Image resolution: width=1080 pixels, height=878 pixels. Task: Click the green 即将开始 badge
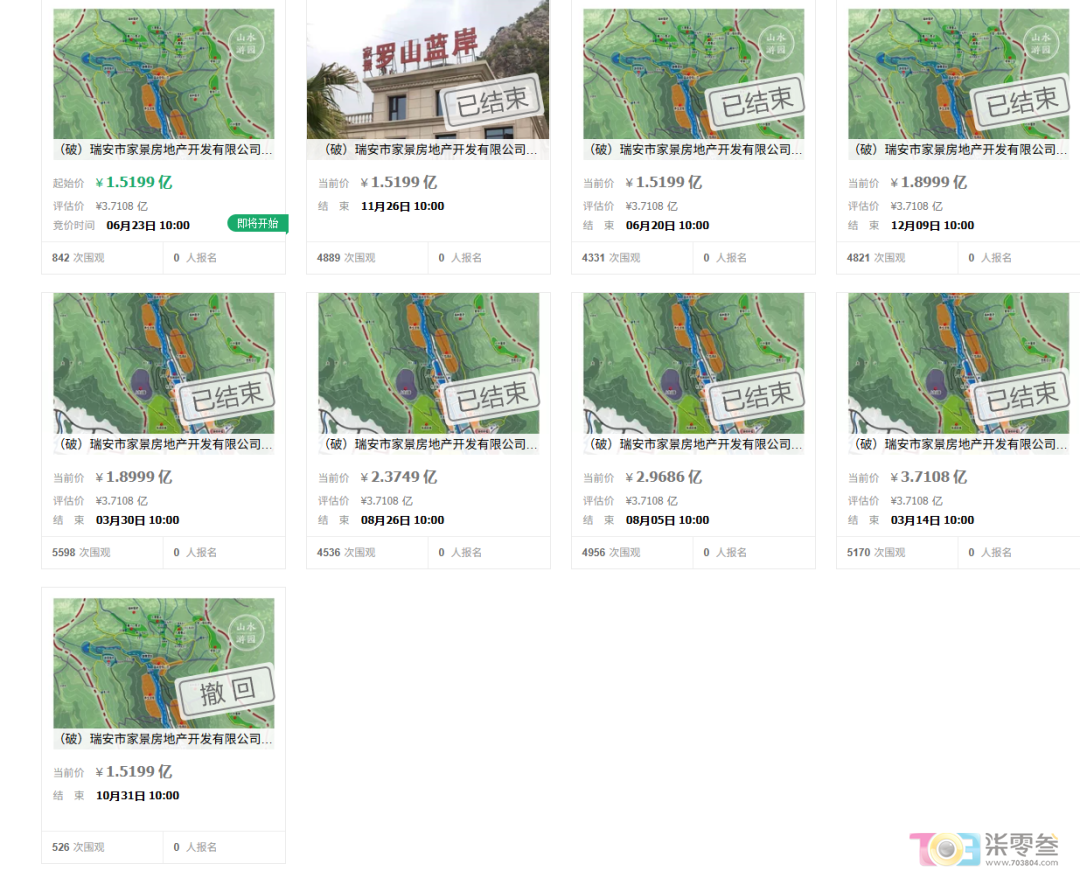pyautogui.click(x=258, y=224)
